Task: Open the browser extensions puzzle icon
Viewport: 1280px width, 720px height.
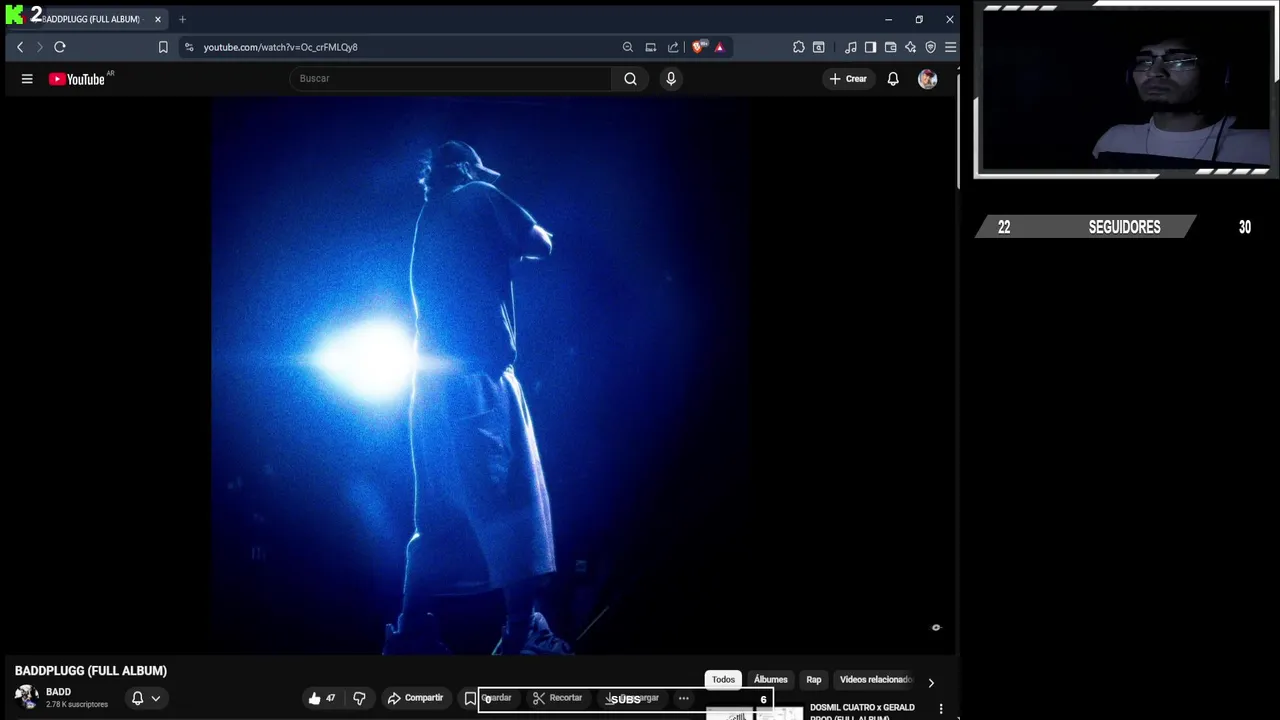Action: tap(799, 47)
